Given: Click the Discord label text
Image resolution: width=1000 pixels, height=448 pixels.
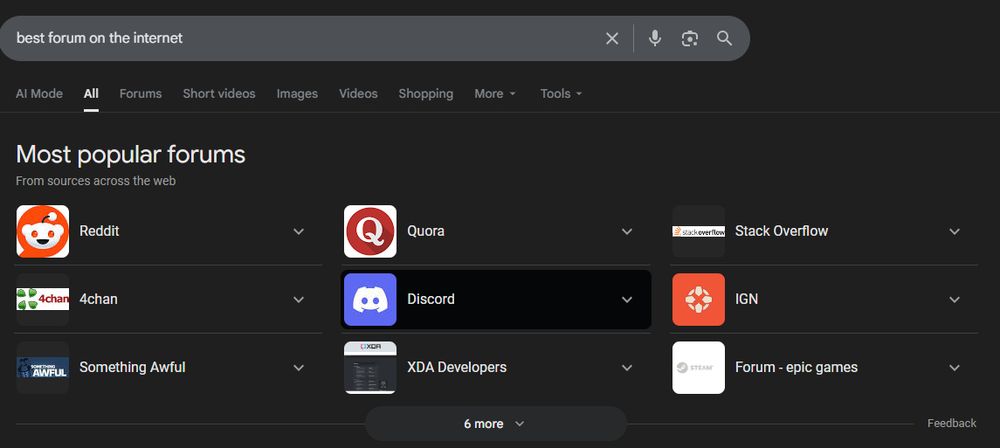Looking at the screenshot, I should coord(431,299).
